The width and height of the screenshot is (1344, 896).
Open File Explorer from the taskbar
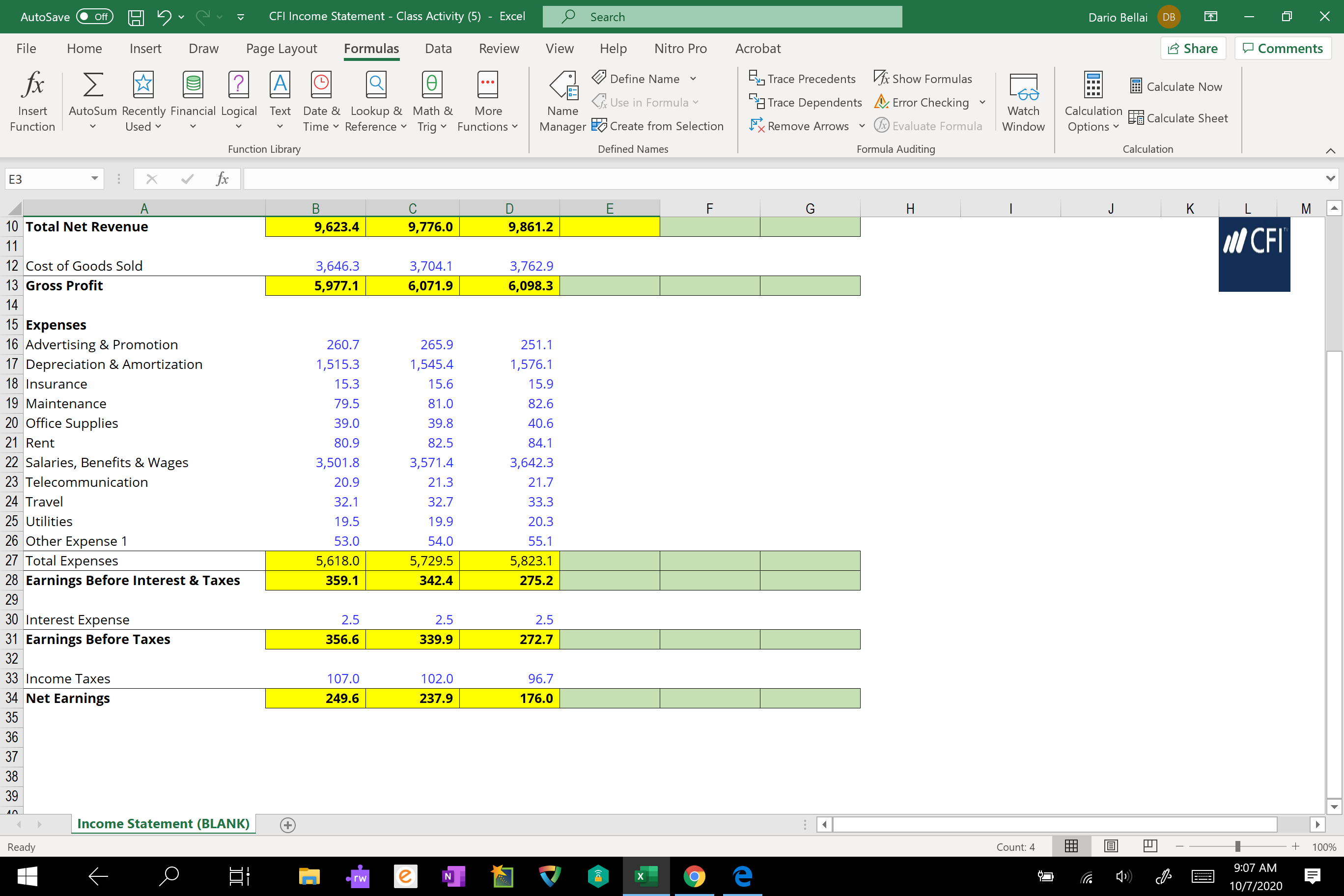pos(309,876)
